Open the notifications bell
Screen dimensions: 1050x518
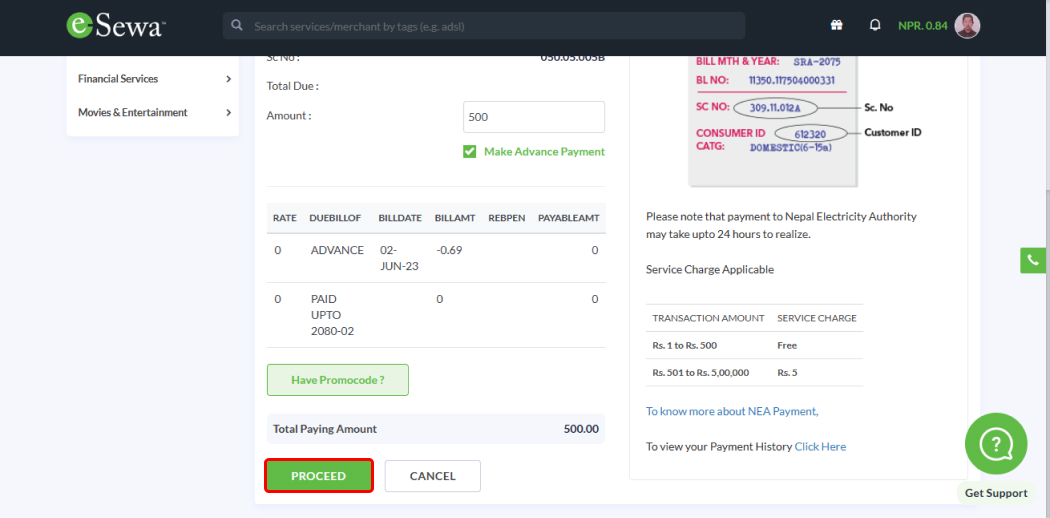(x=875, y=25)
